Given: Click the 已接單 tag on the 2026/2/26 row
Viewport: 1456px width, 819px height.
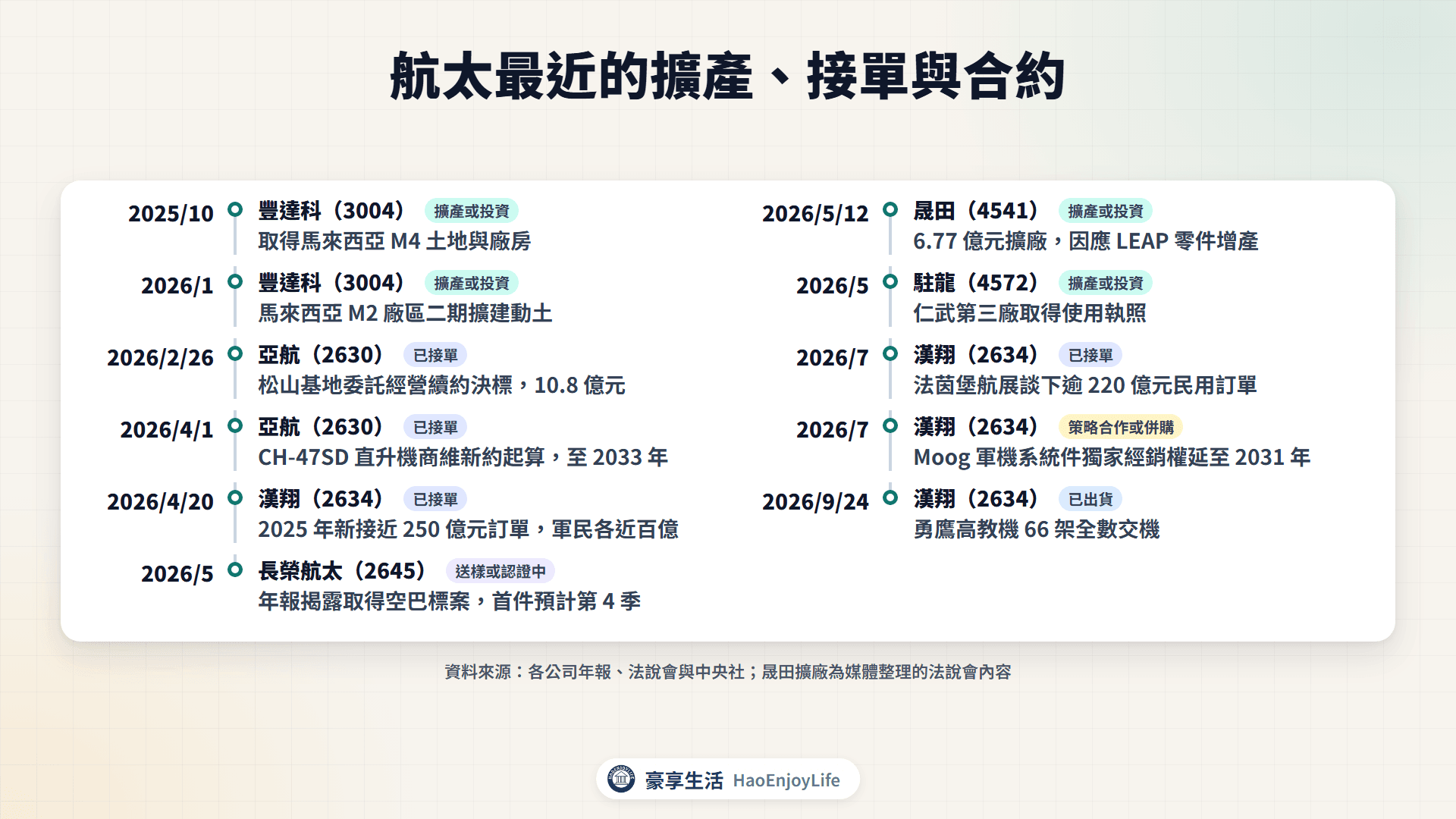Looking at the screenshot, I should click(x=435, y=355).
